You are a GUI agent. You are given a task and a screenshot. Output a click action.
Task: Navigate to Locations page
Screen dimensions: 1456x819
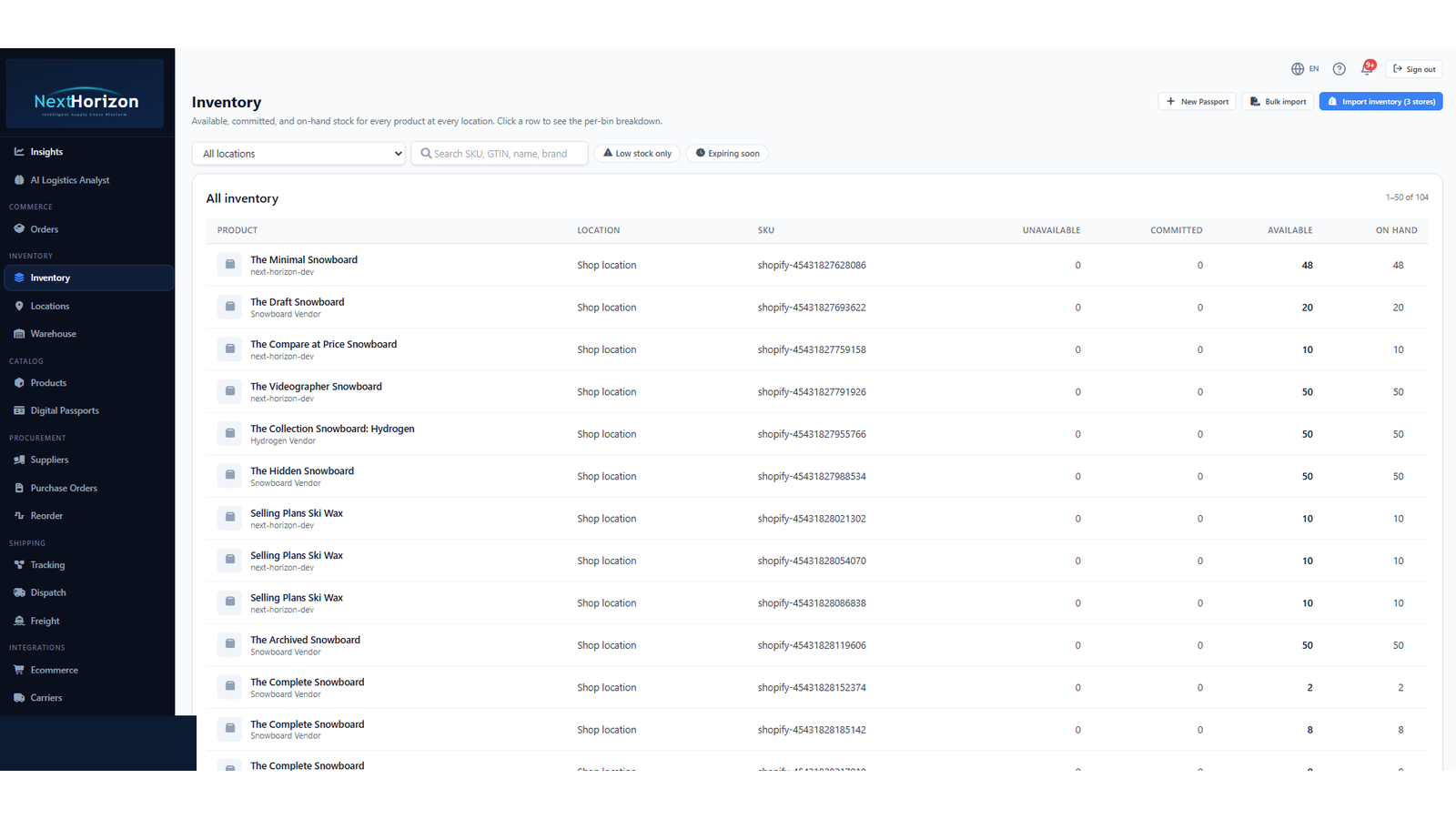coord(49,306)
